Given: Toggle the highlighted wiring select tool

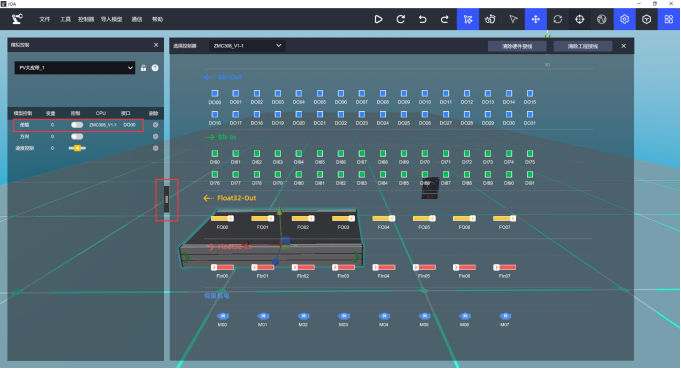Looking at the screenshot, I should coord(468,19).
